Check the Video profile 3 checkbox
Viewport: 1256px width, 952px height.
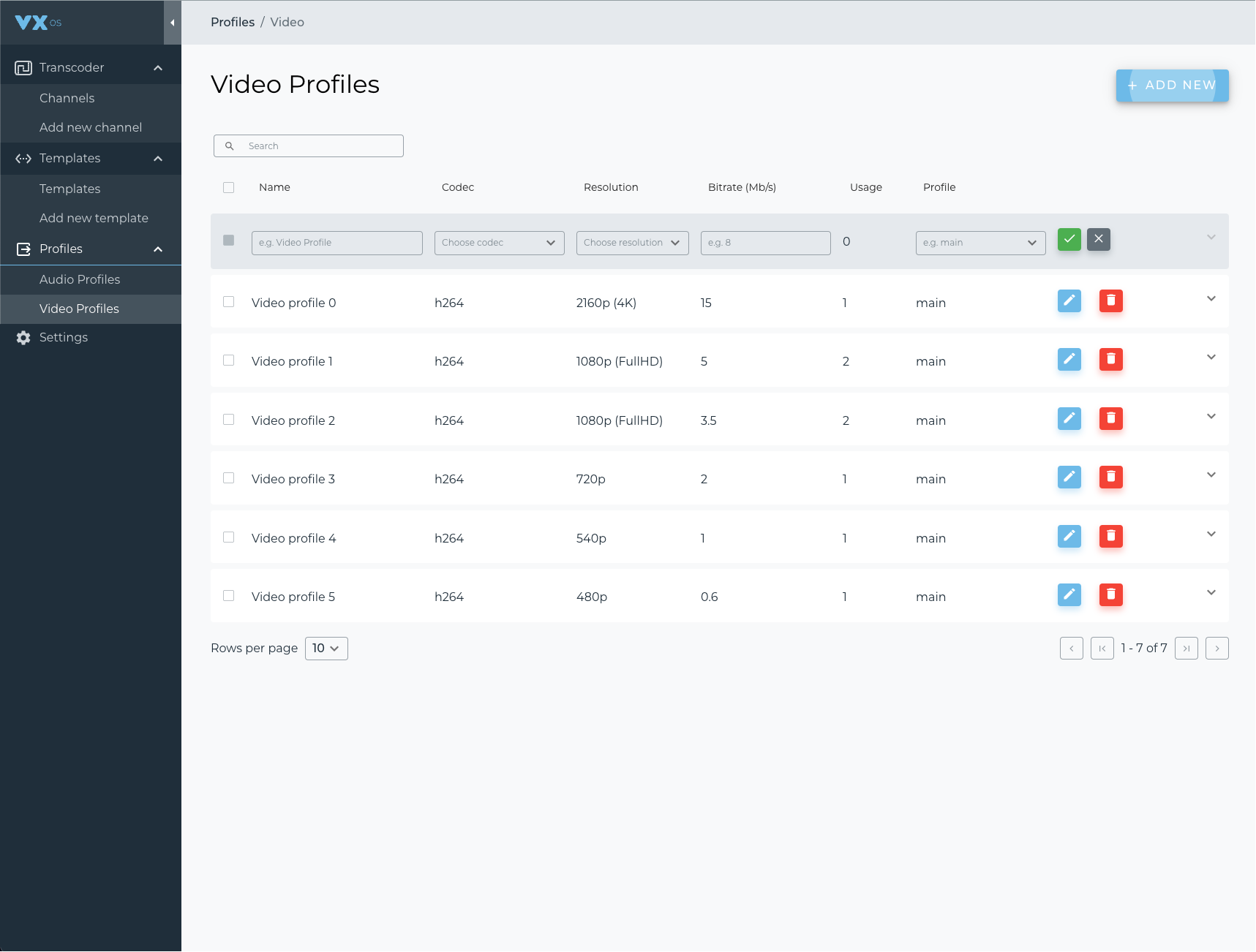pyautogui.click(x=229, y=478)
